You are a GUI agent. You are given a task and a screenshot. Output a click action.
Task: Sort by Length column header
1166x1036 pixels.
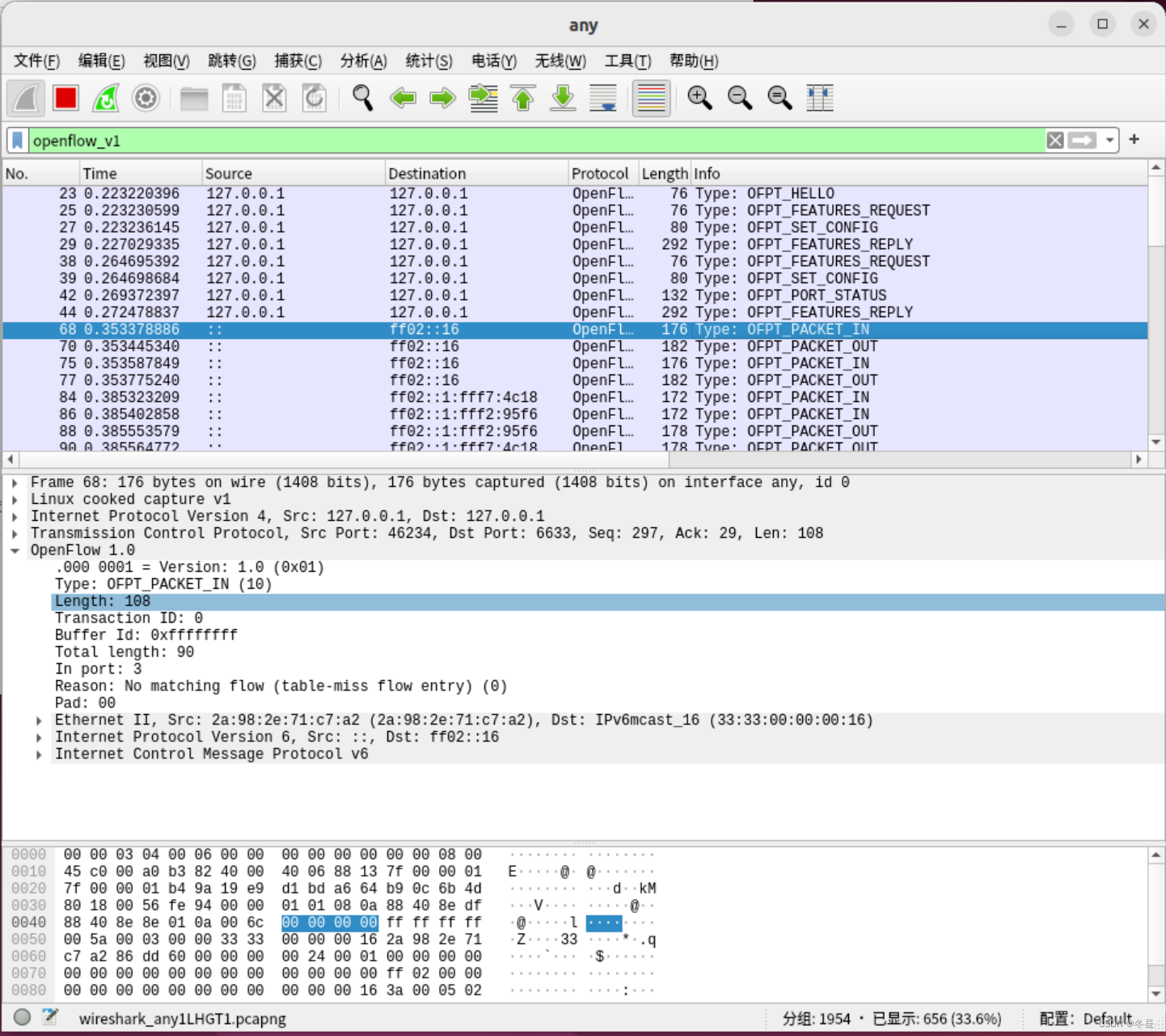coord(665,174)
